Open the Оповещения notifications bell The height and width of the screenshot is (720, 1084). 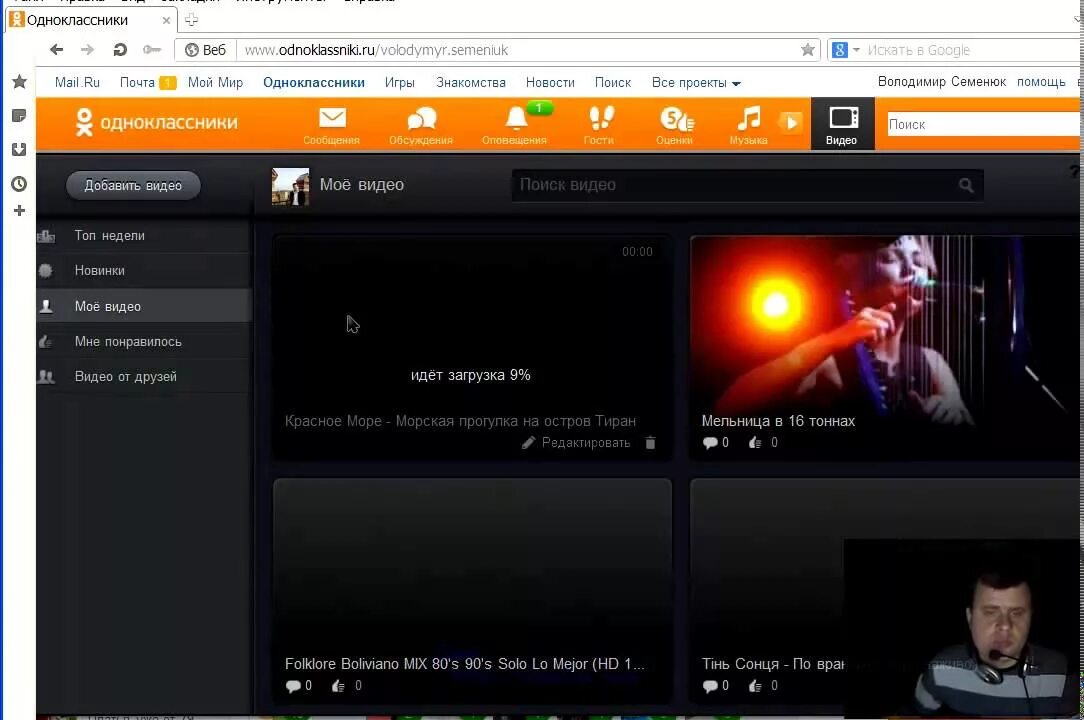click(x=515, y=125)
